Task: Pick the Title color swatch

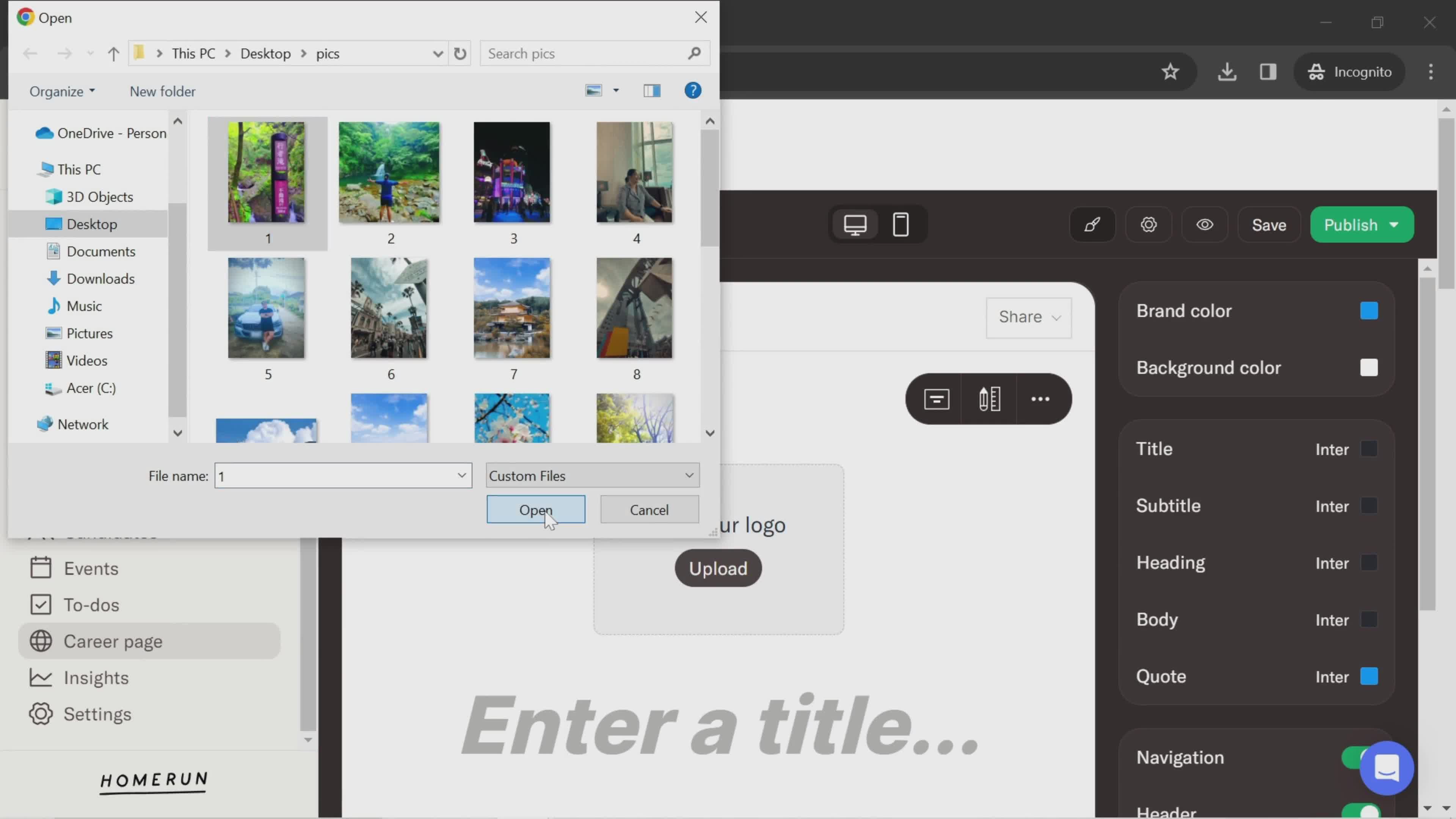Action: tap(1368, 449)
